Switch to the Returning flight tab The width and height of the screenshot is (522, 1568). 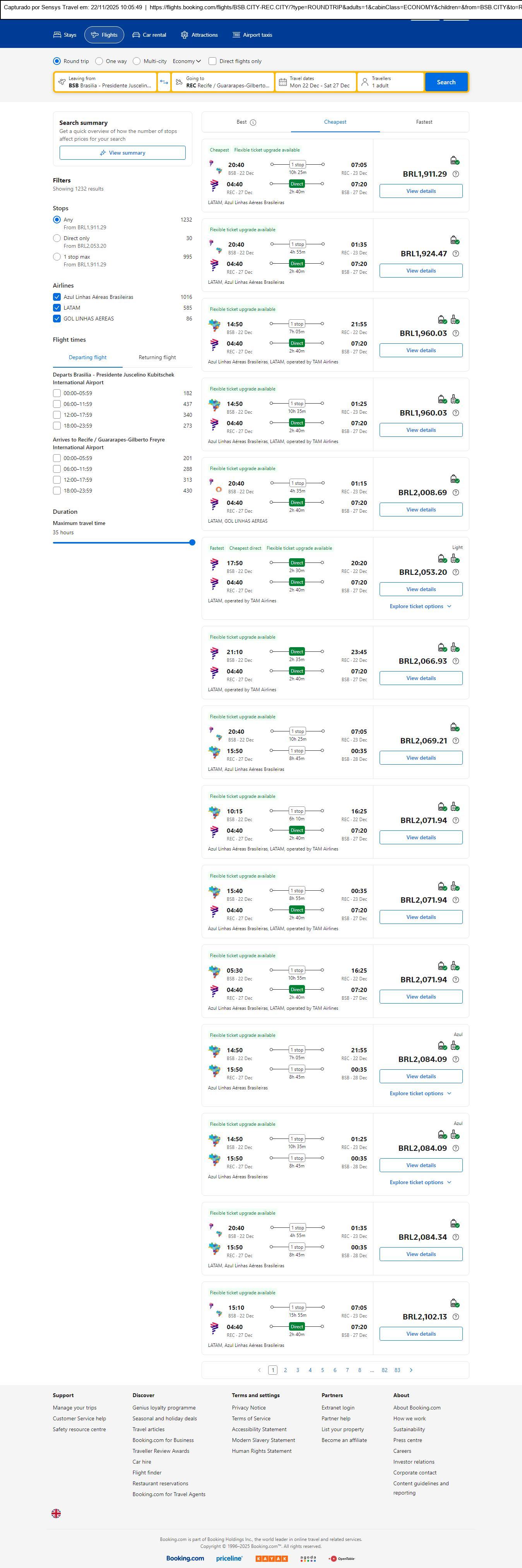coord(157,357)
